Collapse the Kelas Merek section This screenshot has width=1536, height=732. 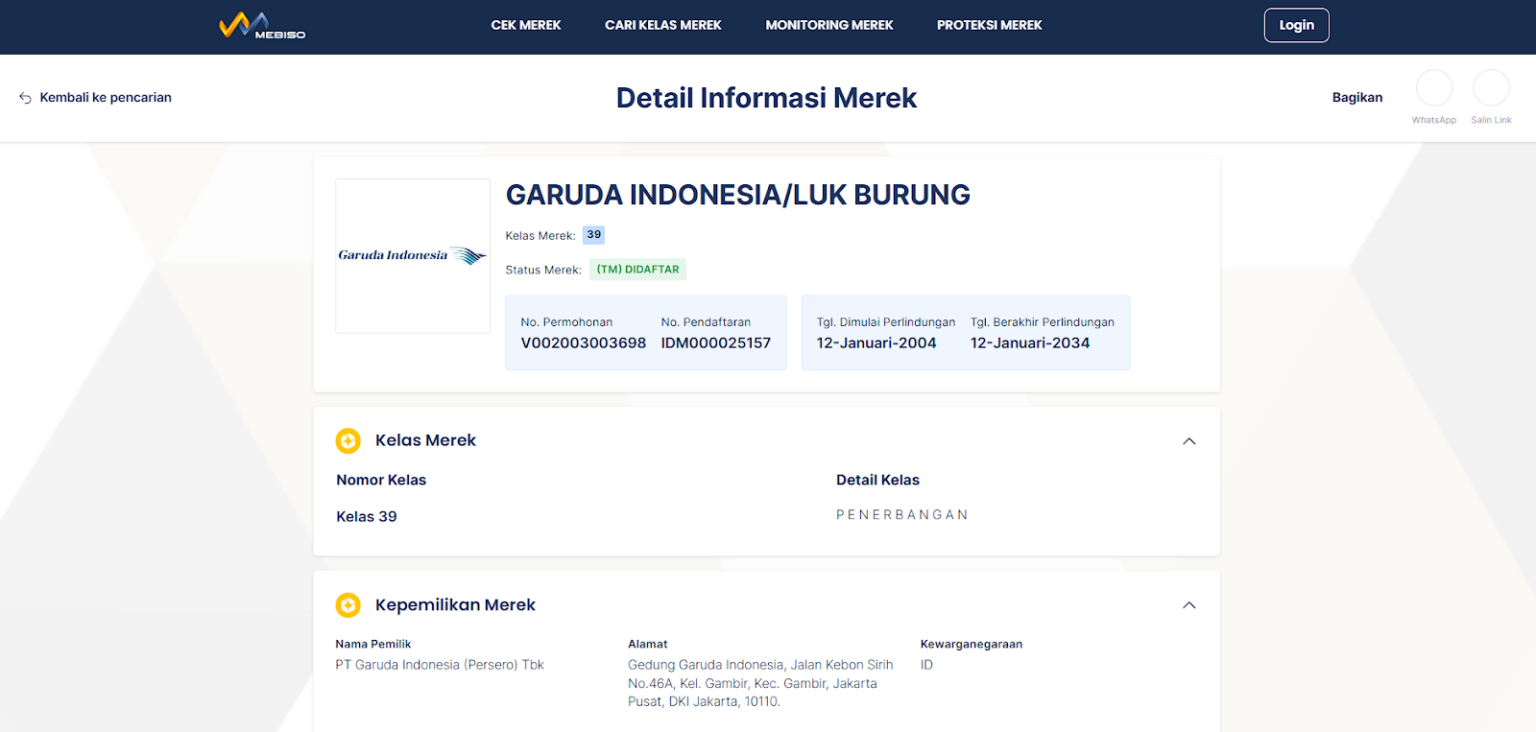[x=1189, y=440]
